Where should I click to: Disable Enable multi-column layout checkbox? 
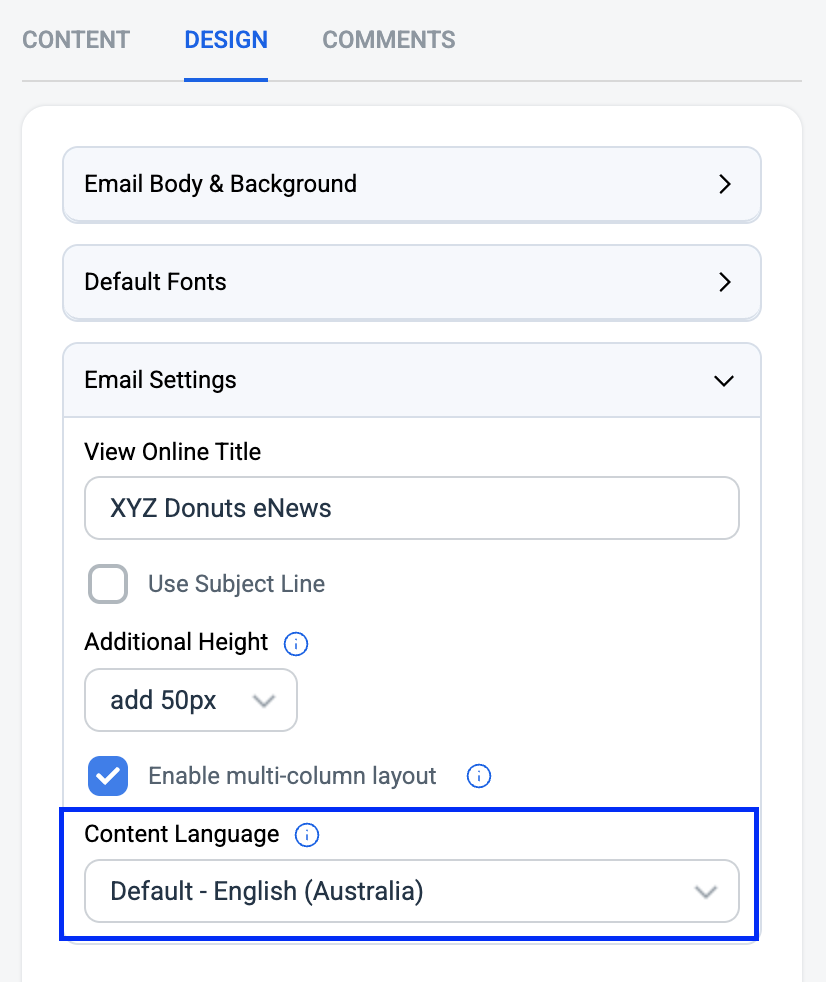(108, 776)
